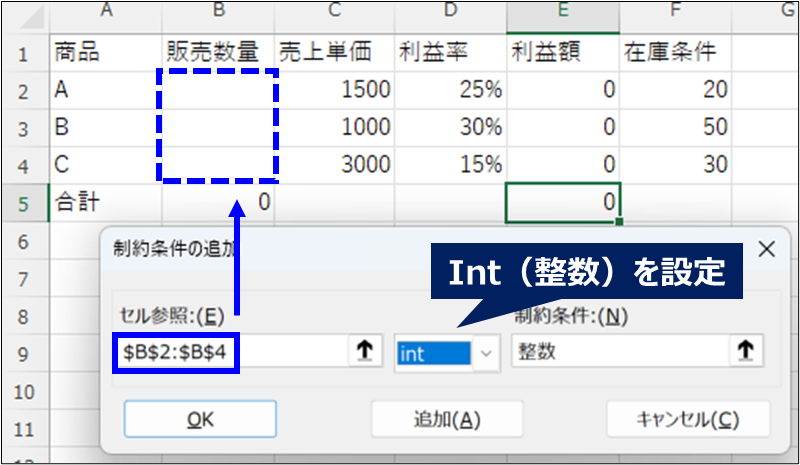The image size is (800, 465).
Task: Click the 制約条件 input field showing 整数
Action: 620,353
